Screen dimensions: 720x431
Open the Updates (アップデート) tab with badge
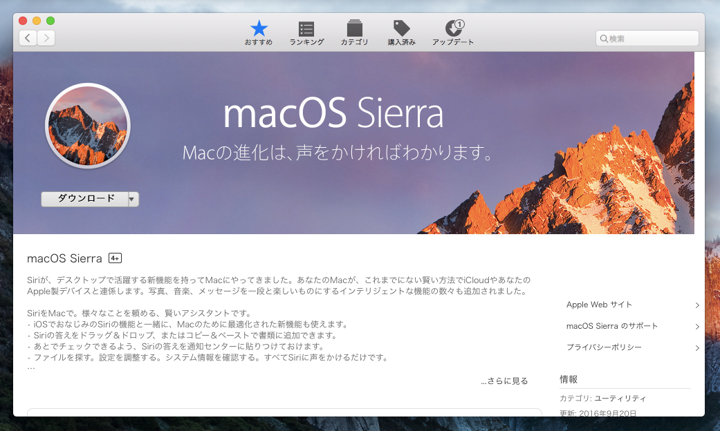pos(453,33)
